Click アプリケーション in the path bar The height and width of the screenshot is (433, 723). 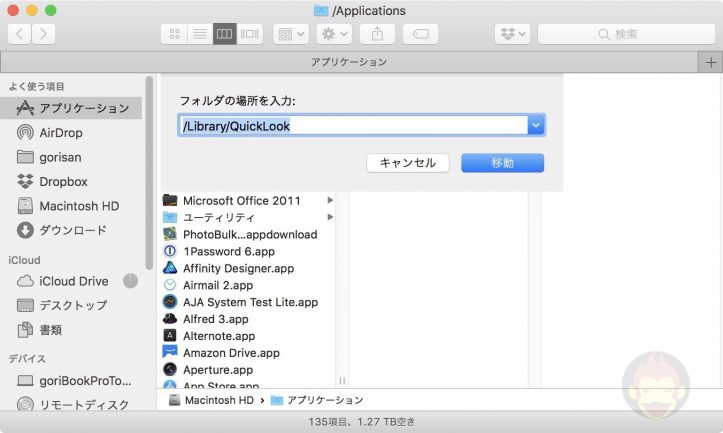(317, 400)
